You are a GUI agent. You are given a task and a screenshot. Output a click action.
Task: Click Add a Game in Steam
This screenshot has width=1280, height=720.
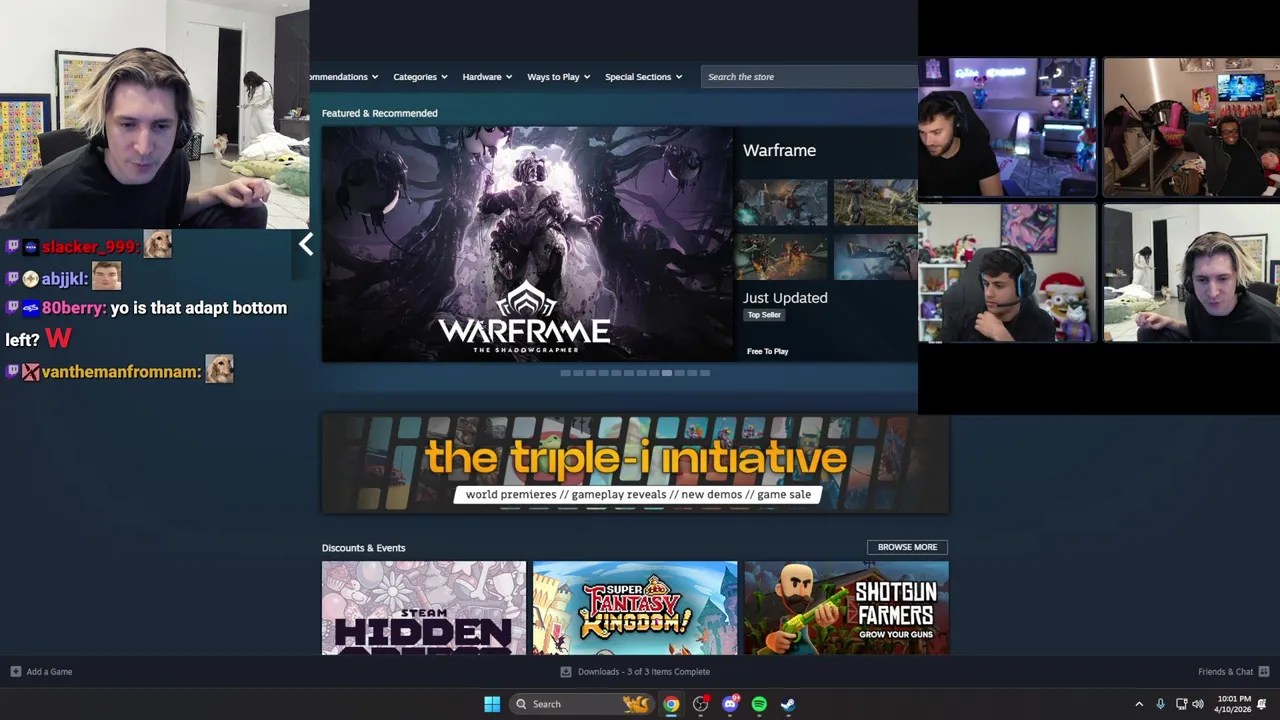pos(49,672)
